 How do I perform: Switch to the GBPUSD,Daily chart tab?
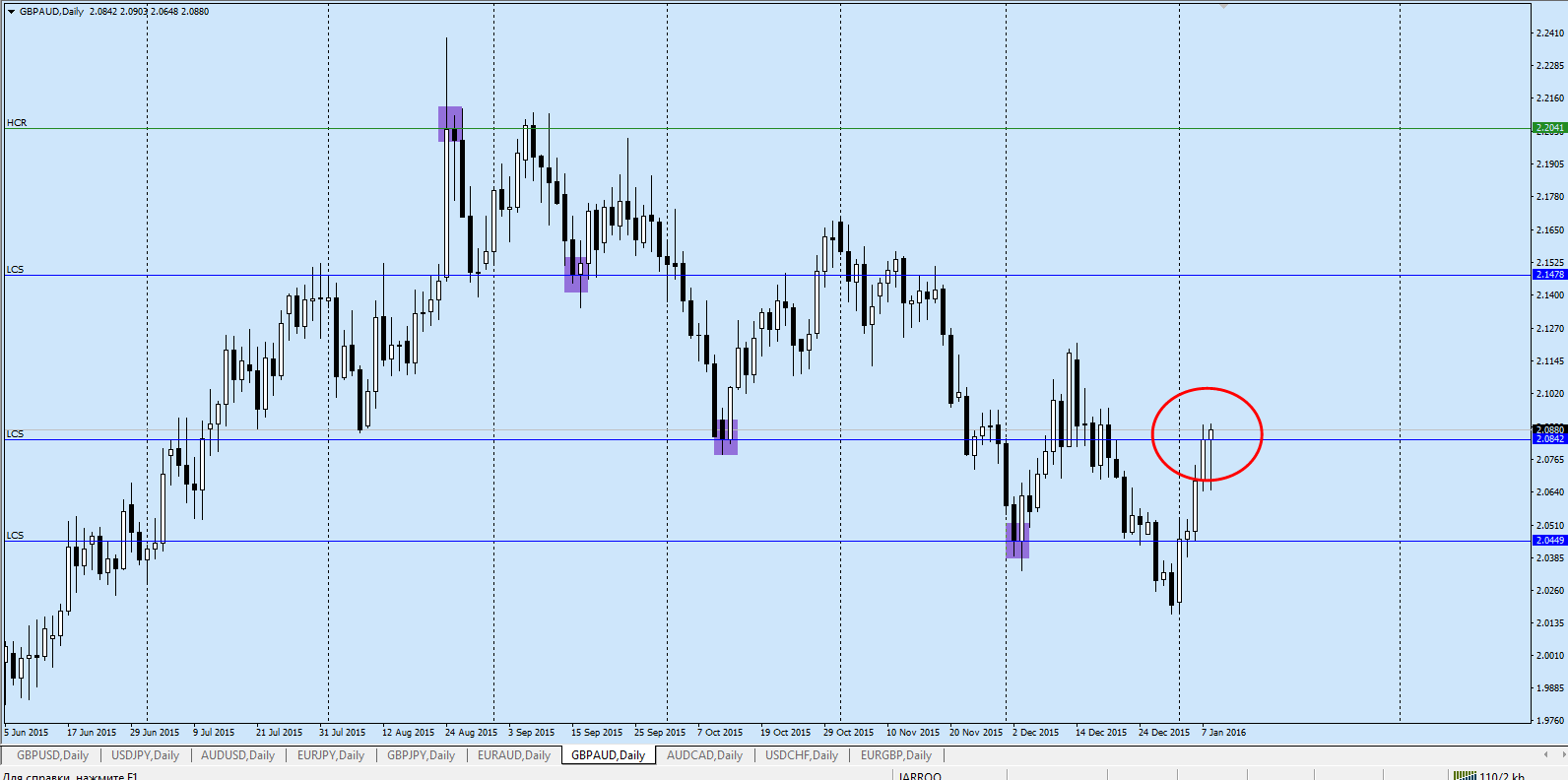pos(52,755)
